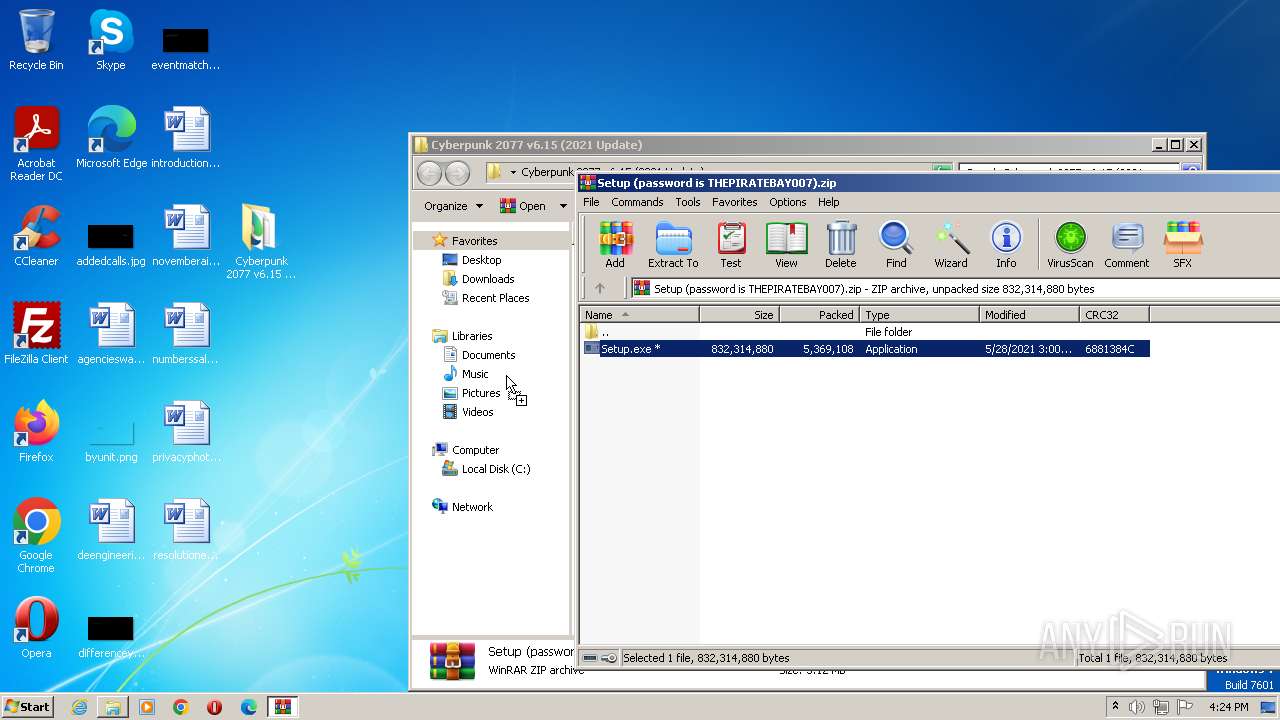Screen dimensions: 1280x720
Task: Click the Start button on taskbar
Action: [28, 706]
